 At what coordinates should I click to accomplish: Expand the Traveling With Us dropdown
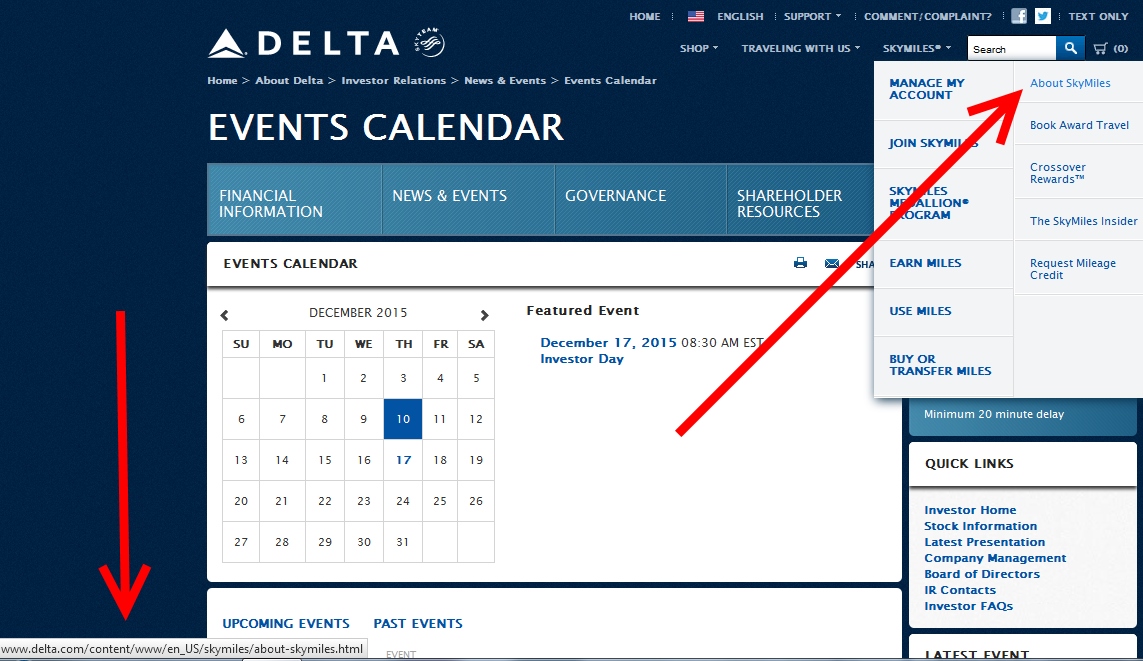800,48
